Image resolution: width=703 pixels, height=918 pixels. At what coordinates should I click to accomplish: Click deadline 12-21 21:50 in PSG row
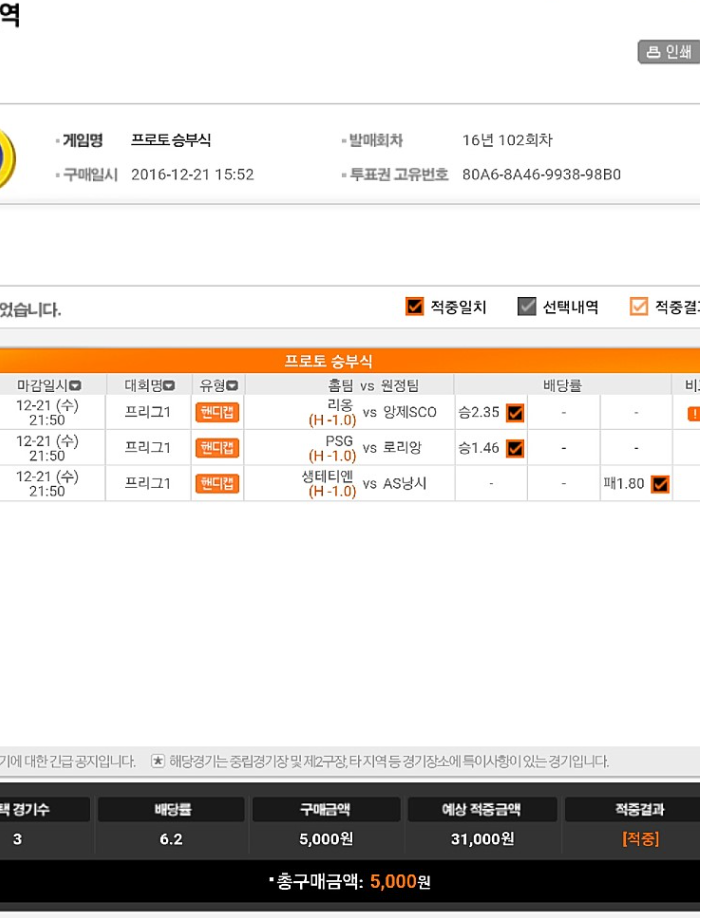47,448
